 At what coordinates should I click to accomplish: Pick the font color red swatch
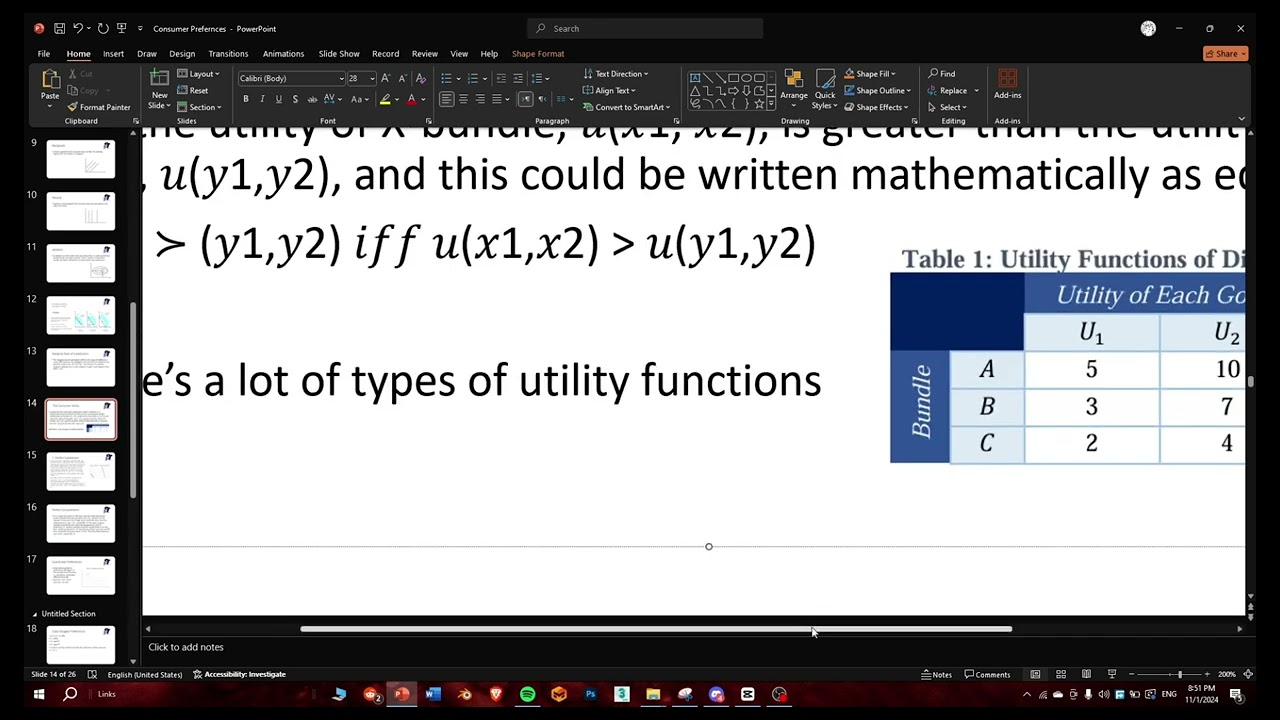click(411, 99)
